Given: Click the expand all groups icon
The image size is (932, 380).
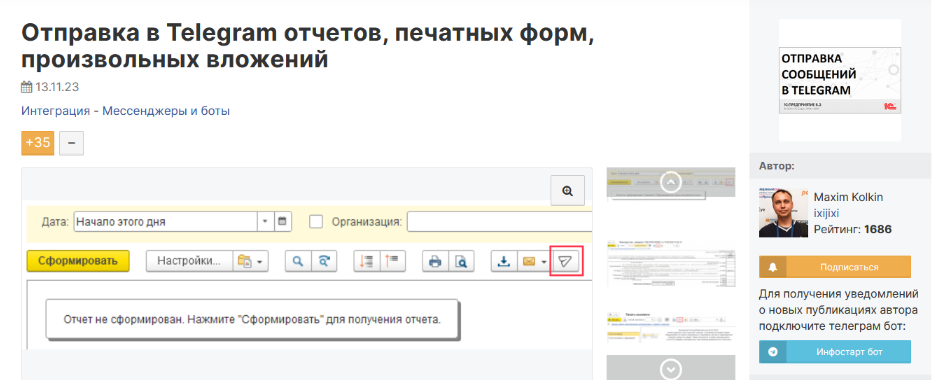Looking at the screenshot, I should pos(367,261).
